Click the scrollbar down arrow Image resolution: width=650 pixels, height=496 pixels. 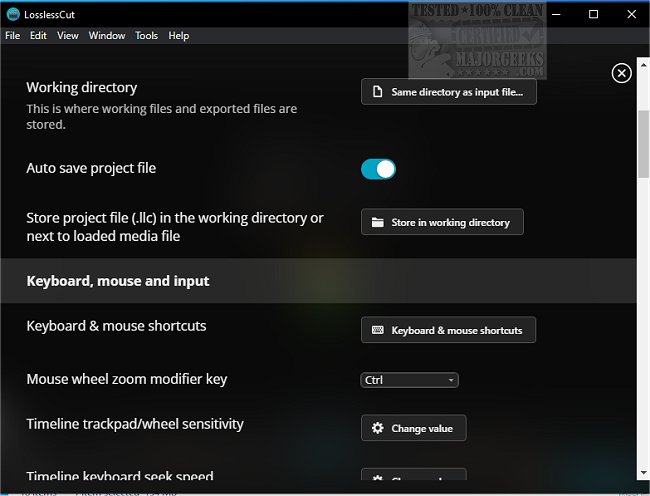pos(643,472)
